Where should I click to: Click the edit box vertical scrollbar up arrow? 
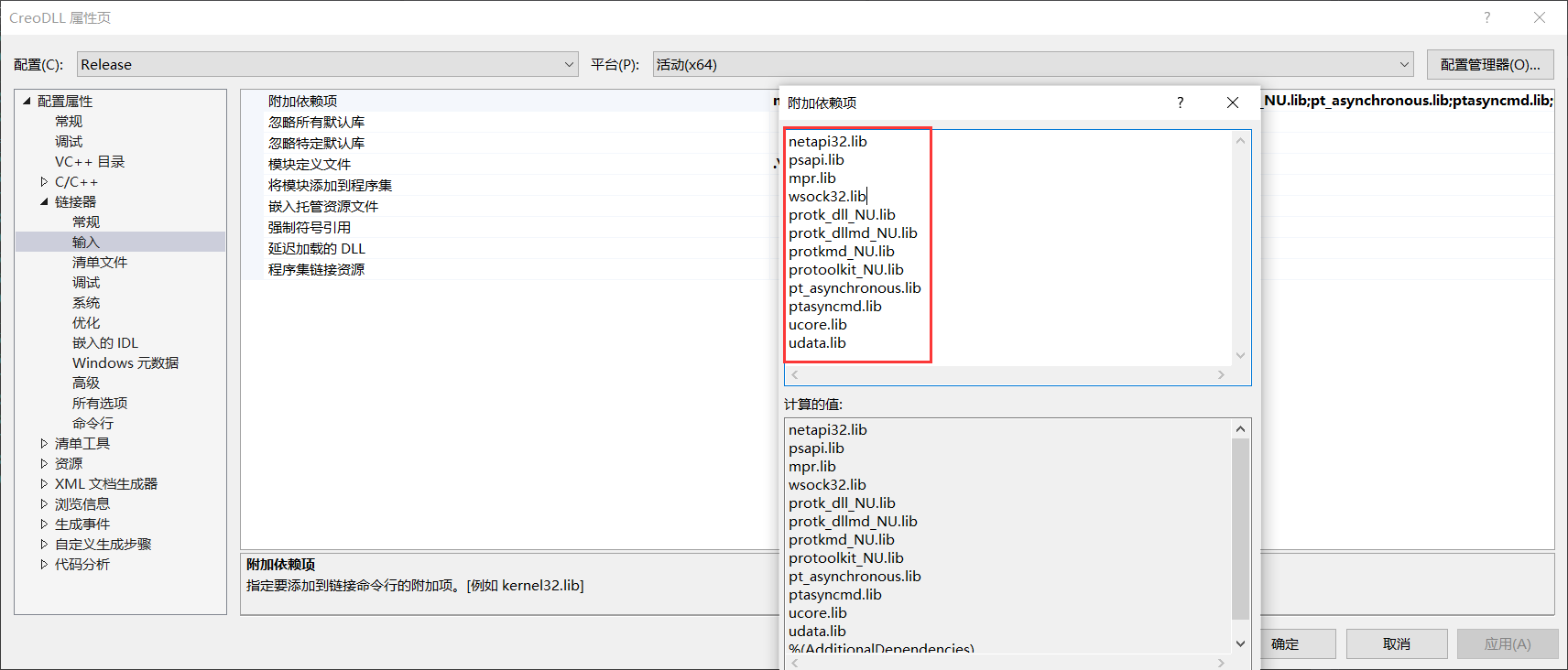(x=1240, y=140)
